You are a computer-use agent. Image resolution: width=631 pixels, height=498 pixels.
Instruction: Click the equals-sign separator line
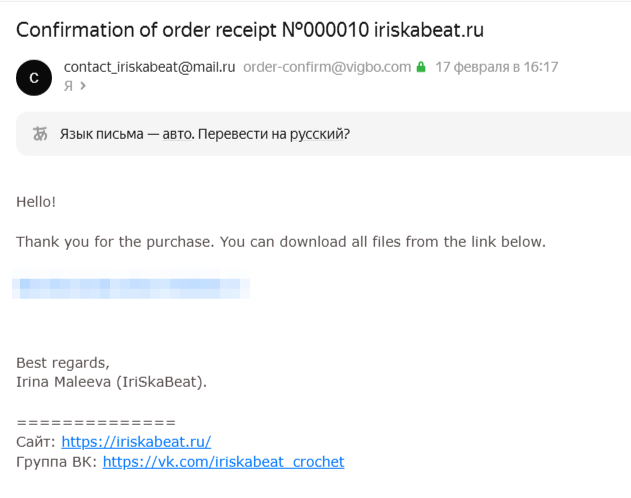click(x=96, y=421)
